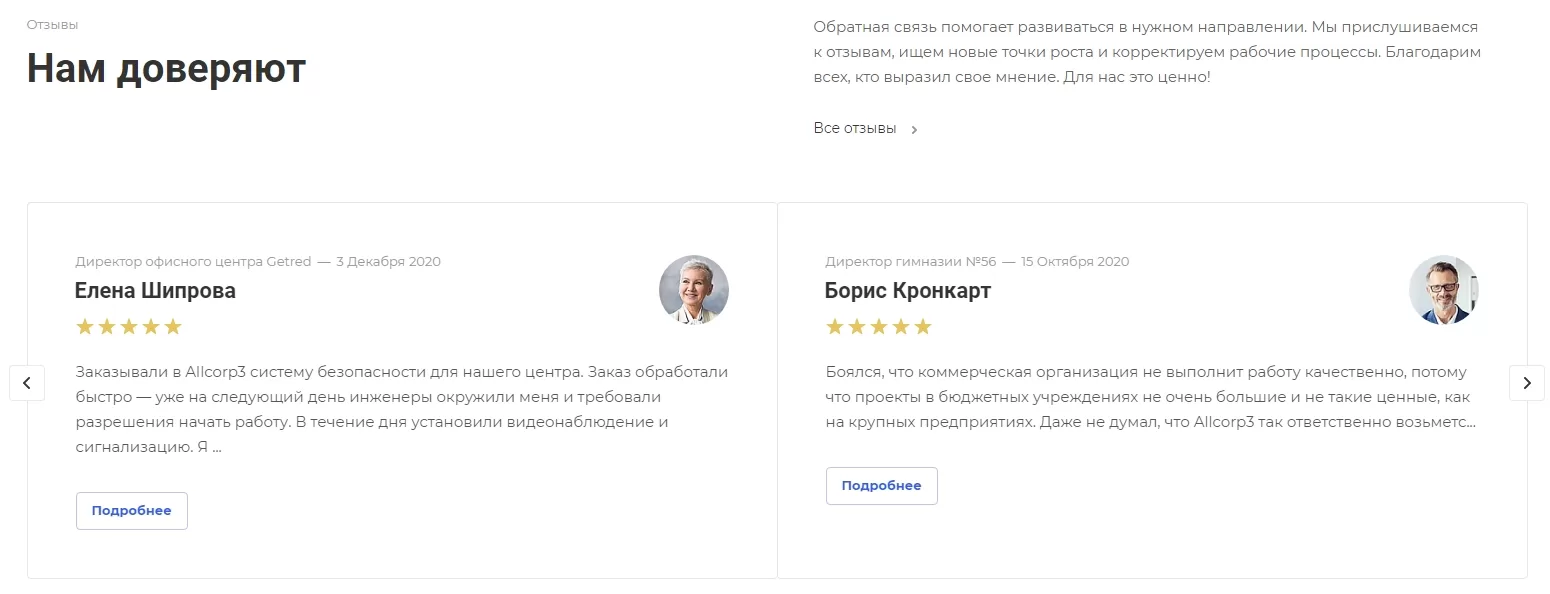Screen dimensions: 1550x594
Task: Click fifth star in Елена Шипрова's rating
Action: tap(173, 326)
